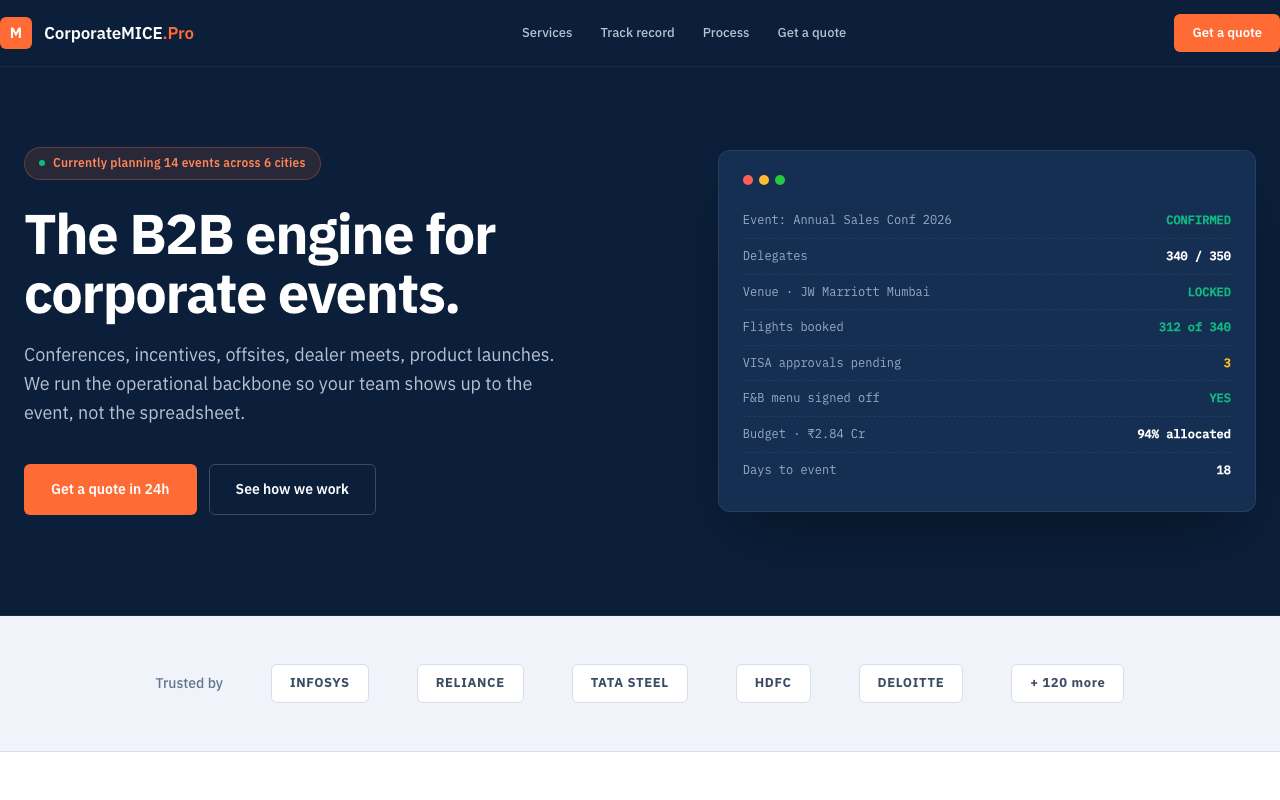1280x800 pixels.
Task: Click the orange Get a quote header button
Action: (1227, 33)
